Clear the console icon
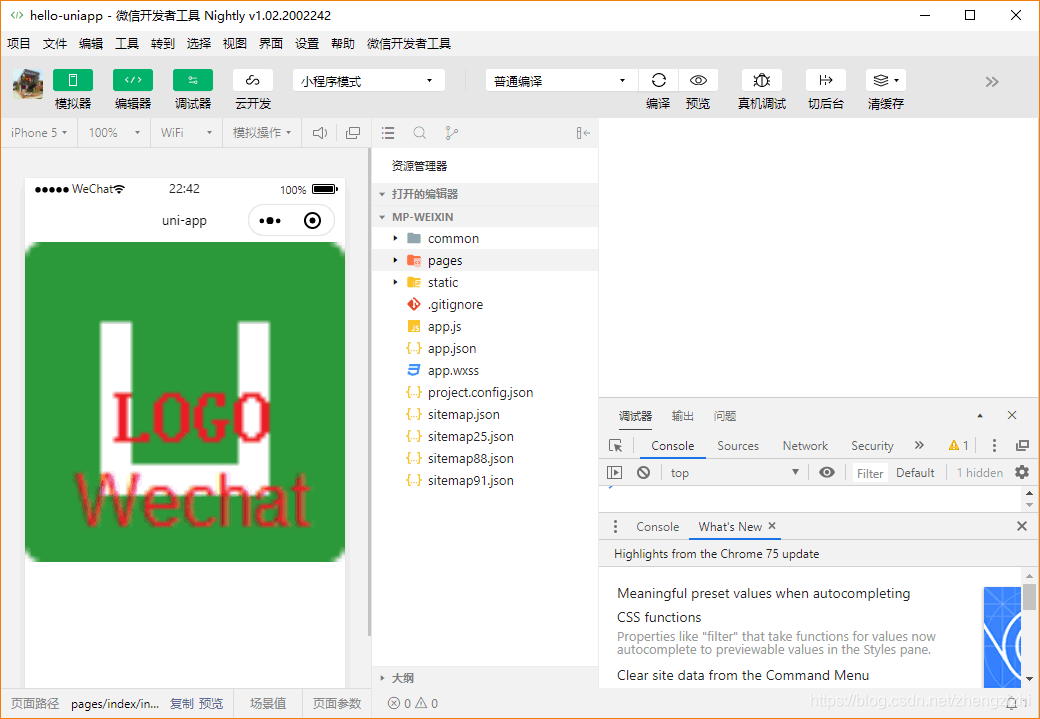The image size is (1040, 719). (x=643, y=472)
